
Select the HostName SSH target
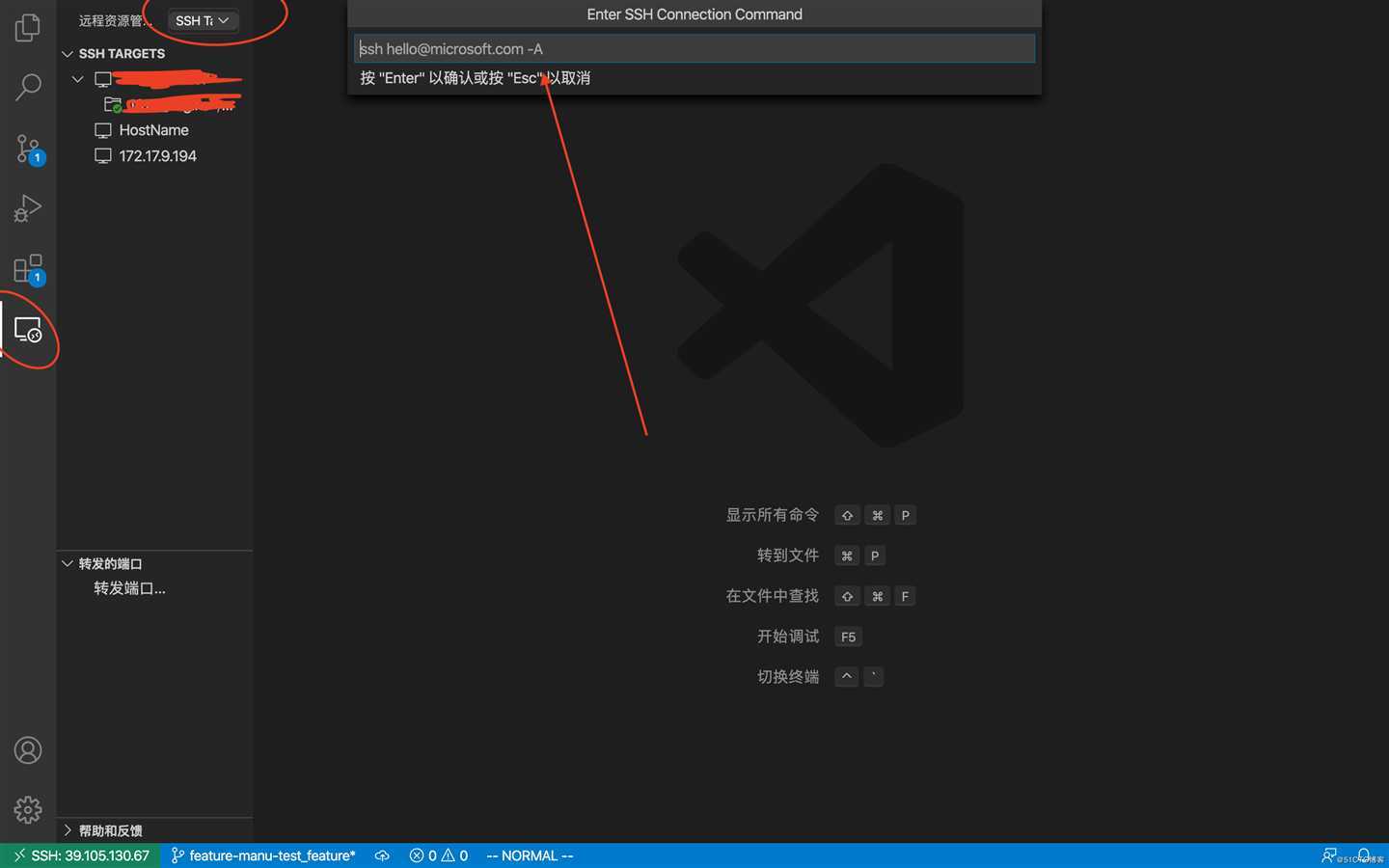(x=153, y=130)
